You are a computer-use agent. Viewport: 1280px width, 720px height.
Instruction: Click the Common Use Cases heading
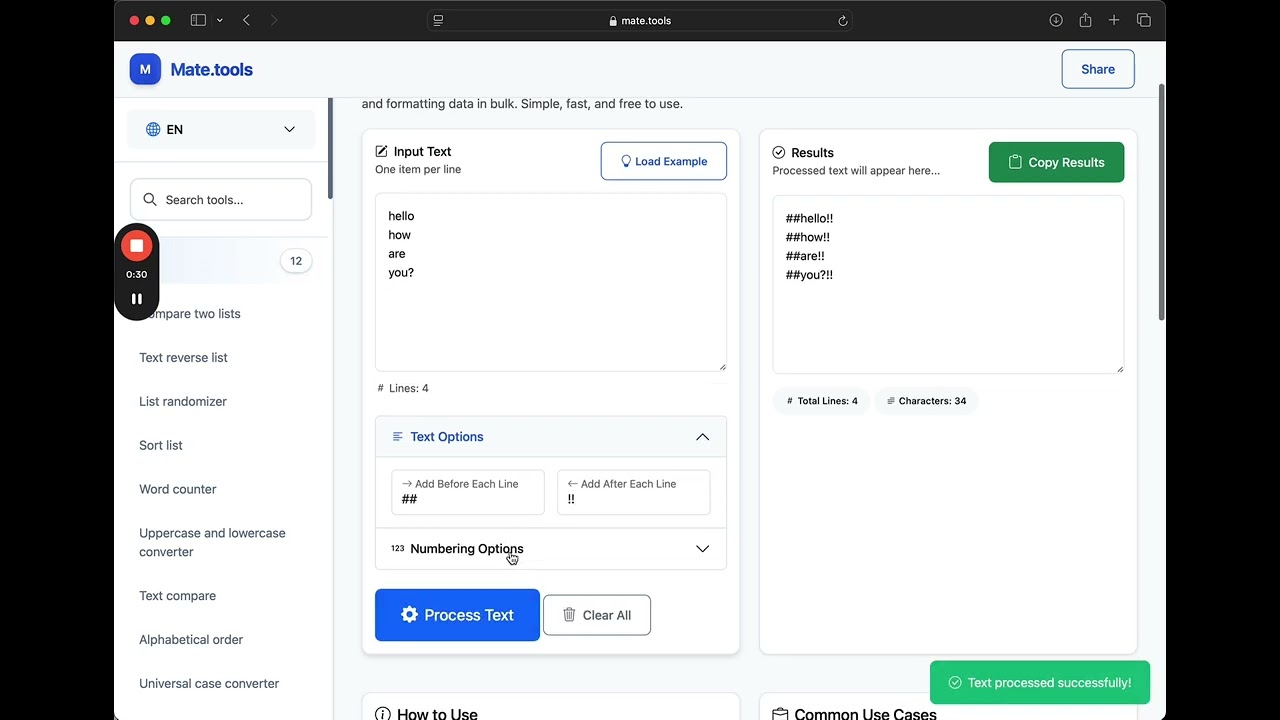(865, 714)
